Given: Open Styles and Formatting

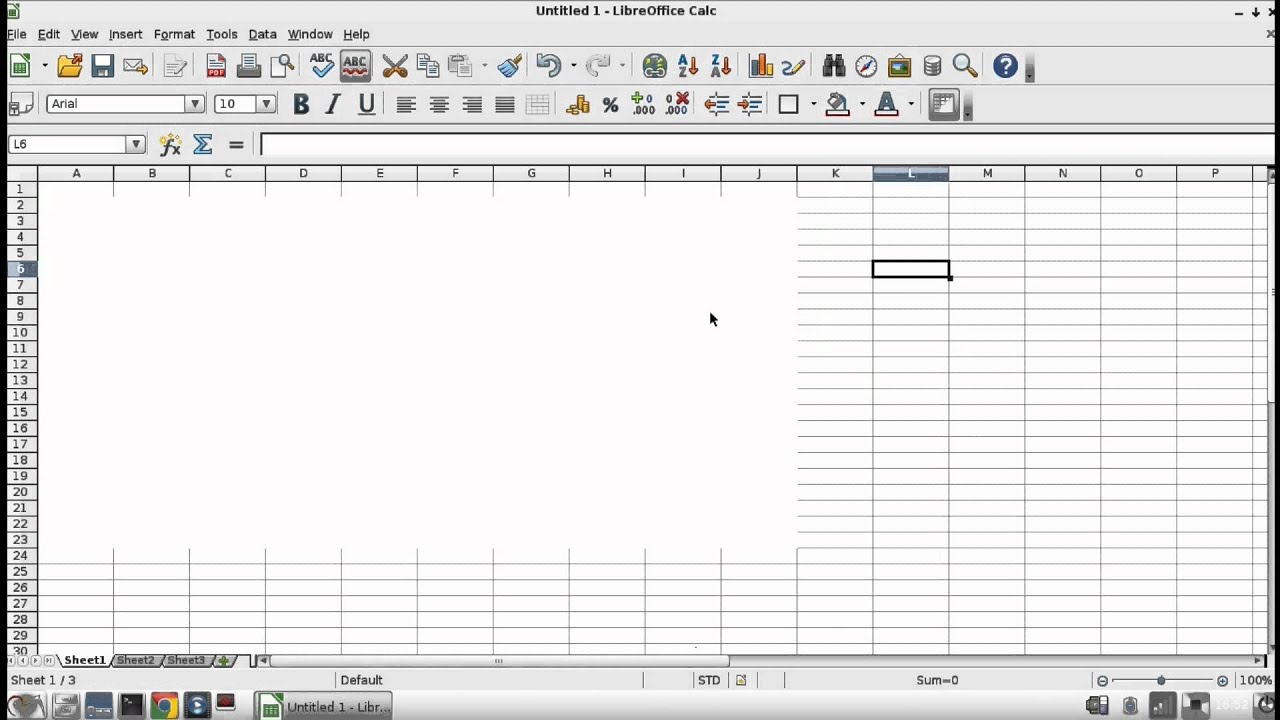Looking at the screenshot, I should [19, 104].
